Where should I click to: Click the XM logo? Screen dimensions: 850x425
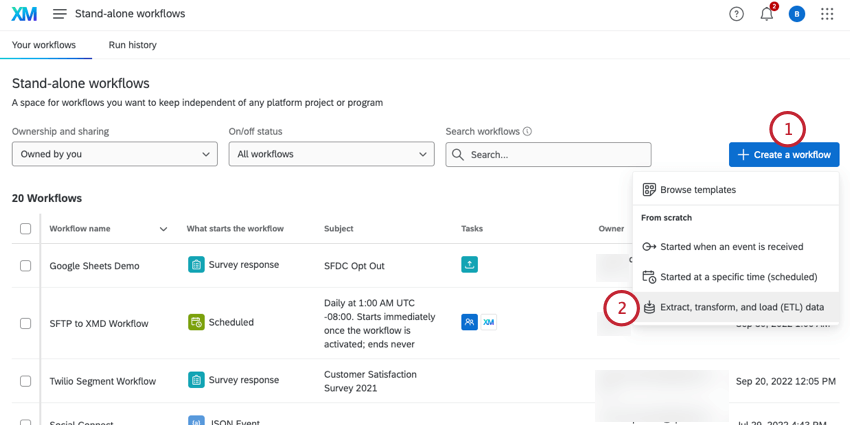(24, 14)
